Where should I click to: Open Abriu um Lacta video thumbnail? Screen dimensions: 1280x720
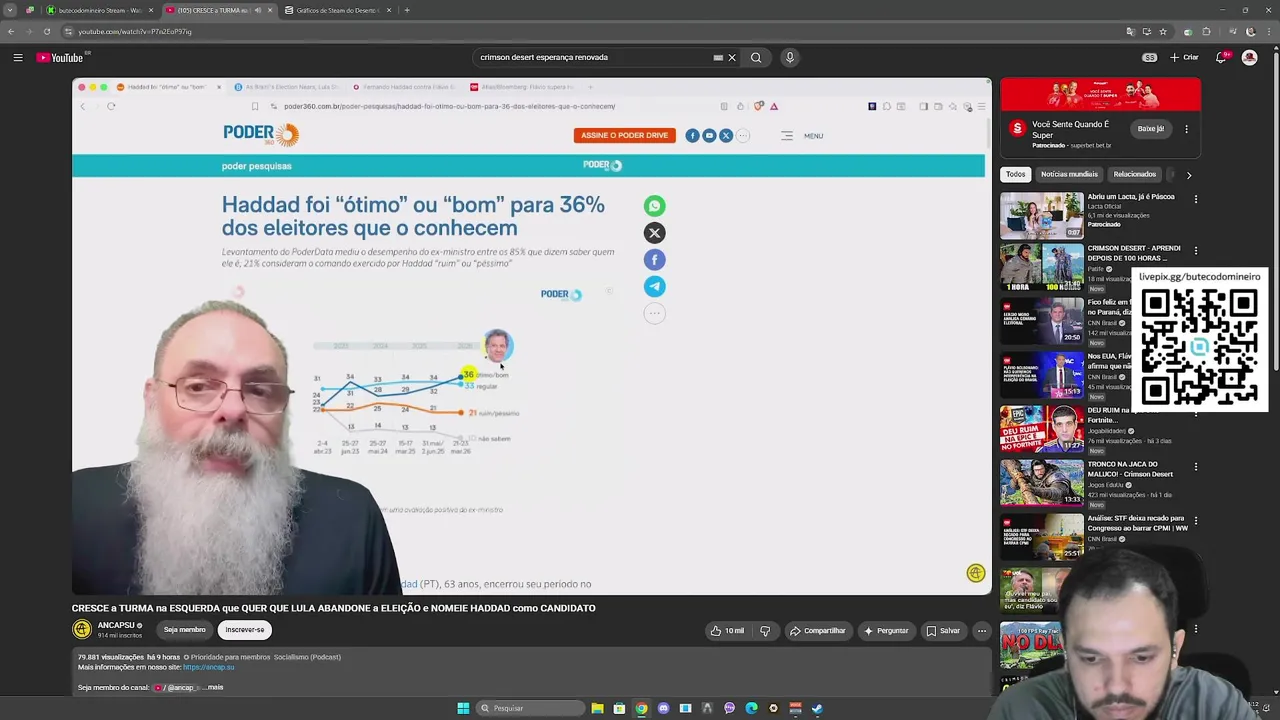click(x=1042, y=215)
